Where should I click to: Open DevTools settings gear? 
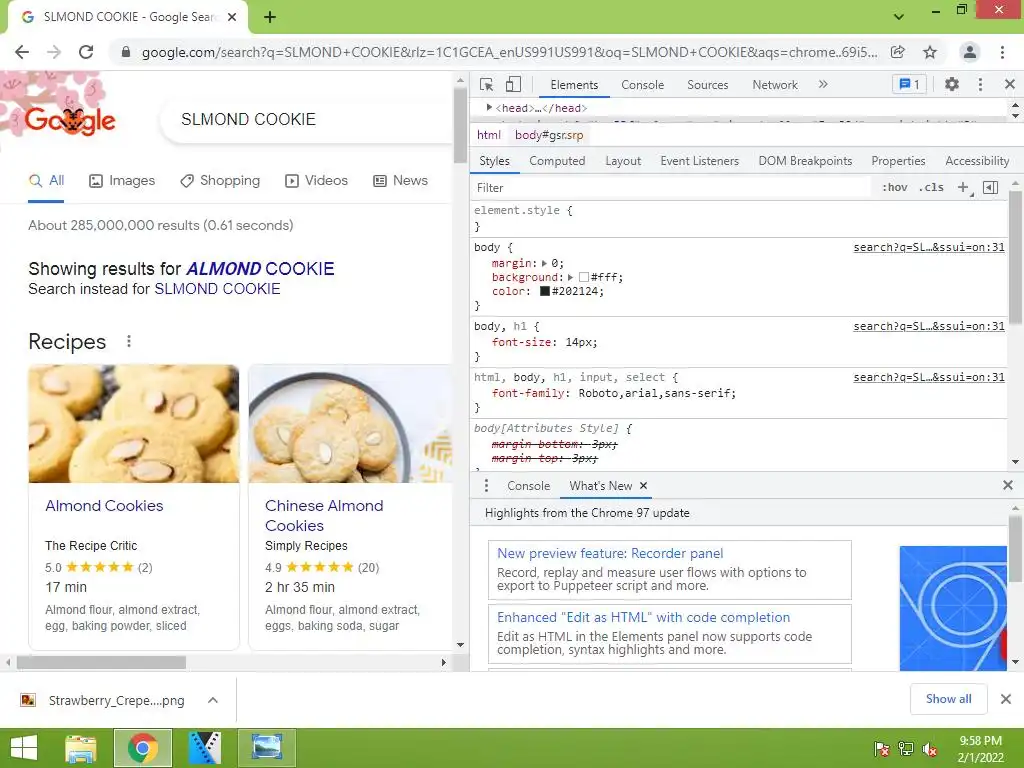point(952,84)
